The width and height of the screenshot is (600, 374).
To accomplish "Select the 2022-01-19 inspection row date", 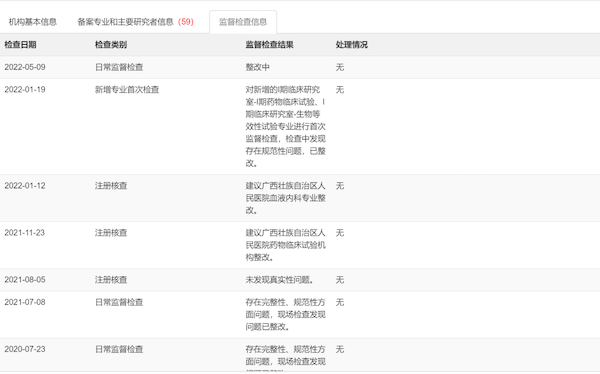I will click(x=25, y=90).
